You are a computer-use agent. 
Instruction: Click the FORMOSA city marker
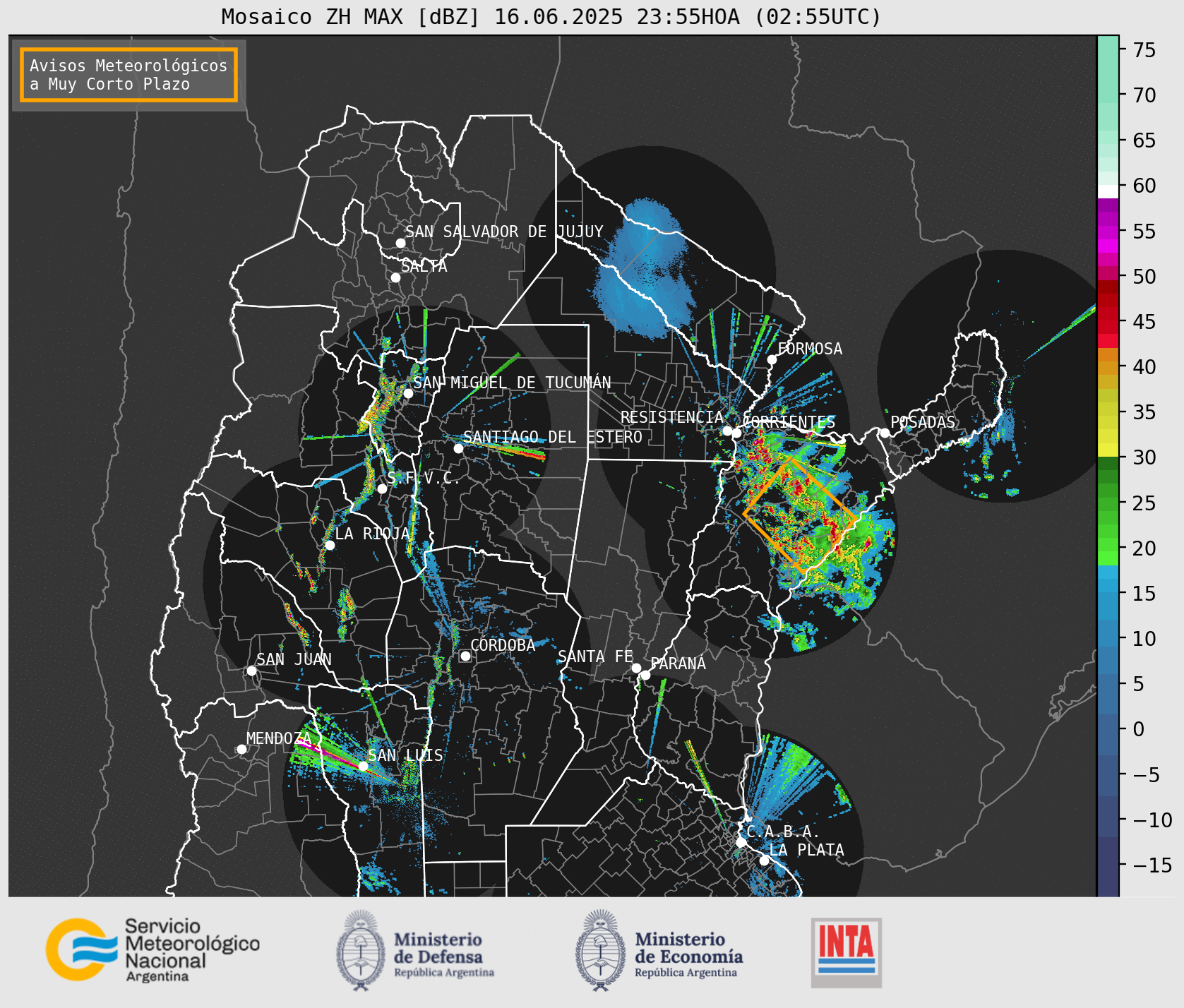772,359
